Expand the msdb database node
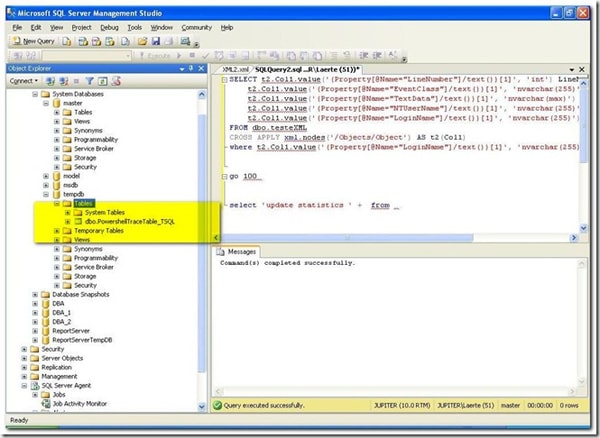The image size is (600, 438). point(46,185)
